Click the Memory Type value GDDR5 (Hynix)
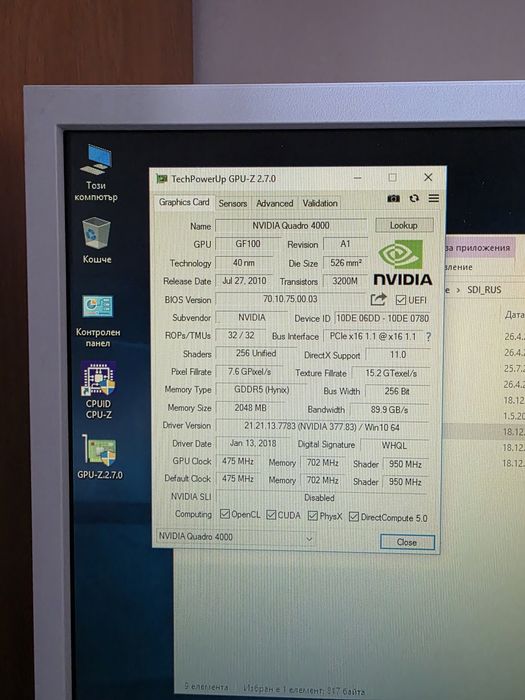 click(x=262, y=390)
